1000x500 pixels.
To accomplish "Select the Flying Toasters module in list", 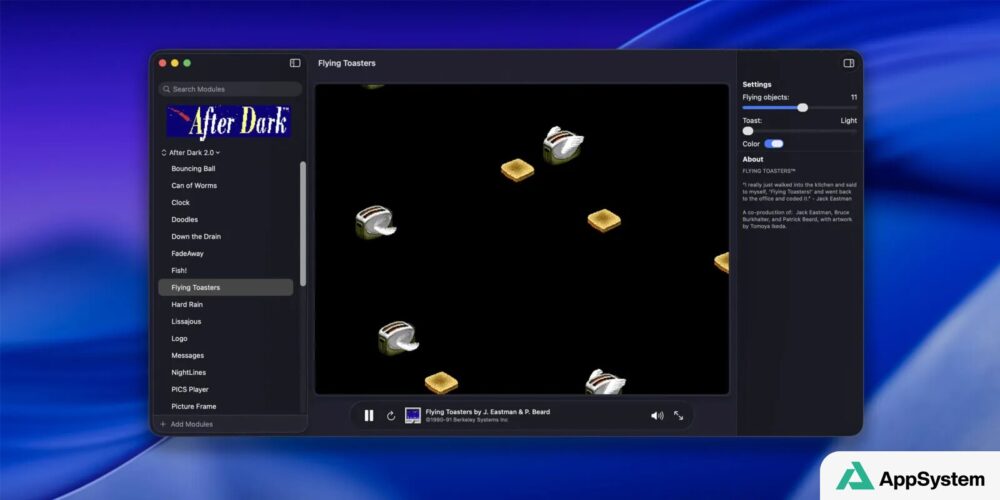I will tap(226, 288).
